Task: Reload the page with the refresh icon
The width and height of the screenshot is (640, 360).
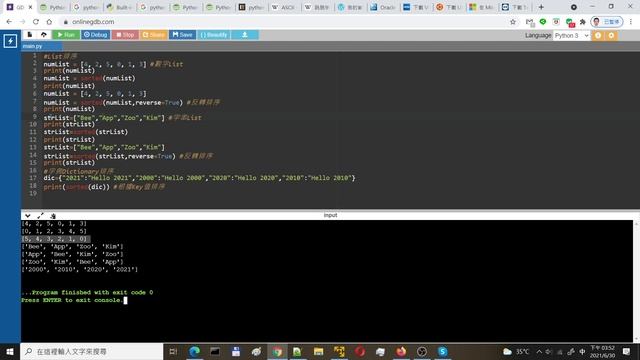Action: coord(36,22)
